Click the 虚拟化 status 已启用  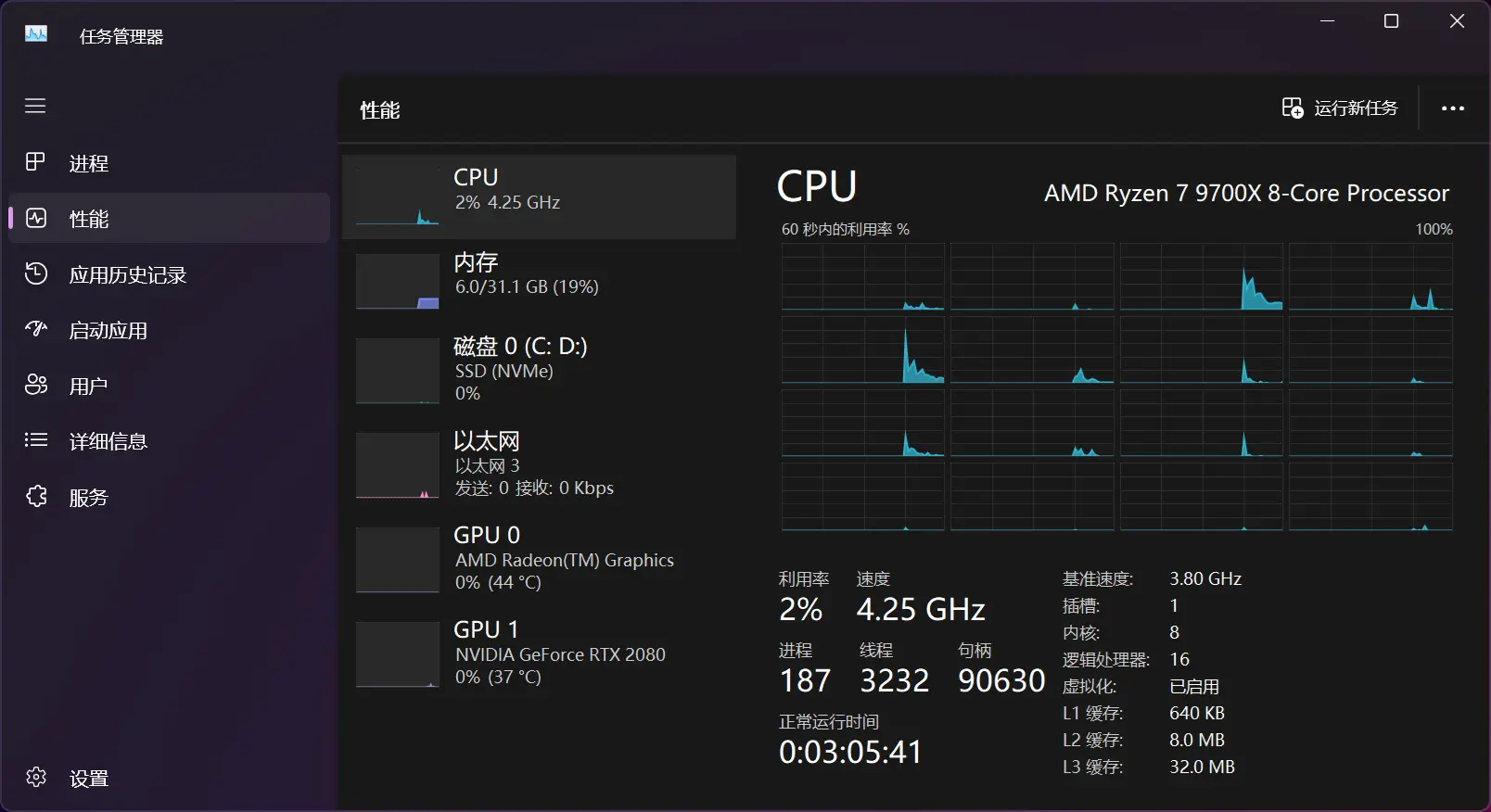pyautogui.click(x=1194, y=687)
